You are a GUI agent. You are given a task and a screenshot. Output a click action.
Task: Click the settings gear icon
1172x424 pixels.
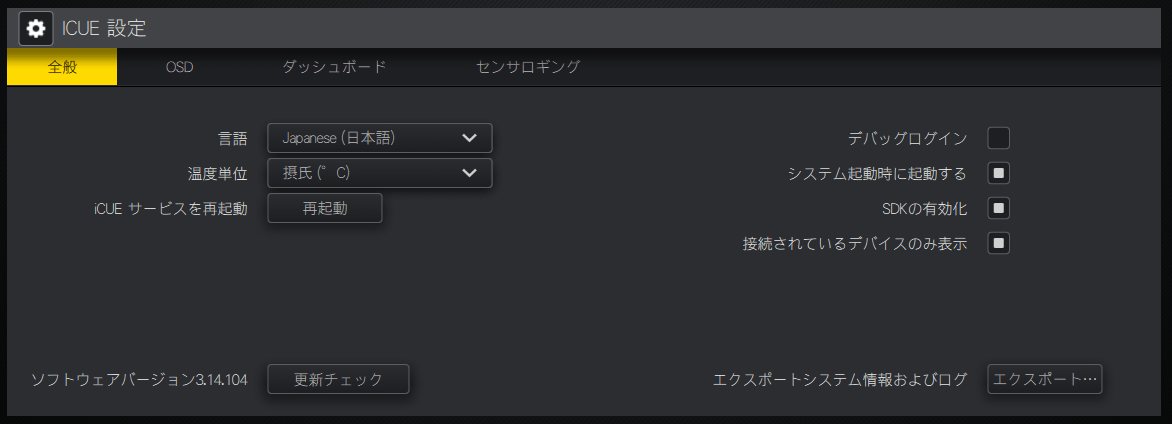point(36,28)
